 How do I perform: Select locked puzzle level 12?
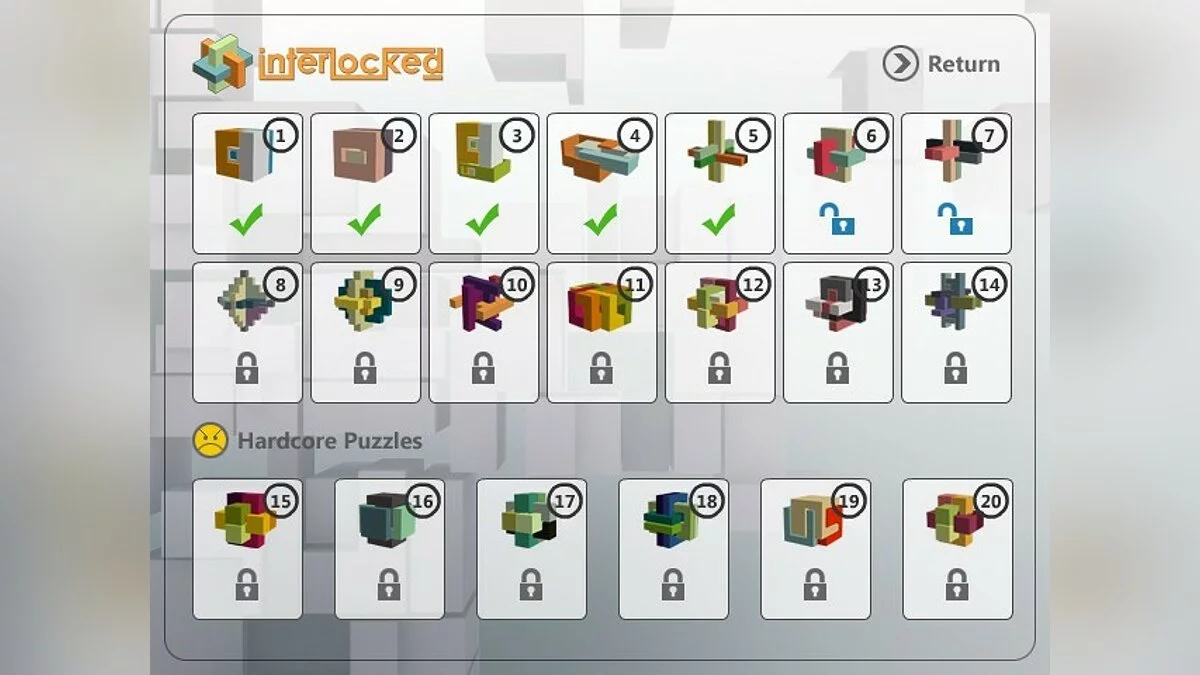(x=720, y=333)
